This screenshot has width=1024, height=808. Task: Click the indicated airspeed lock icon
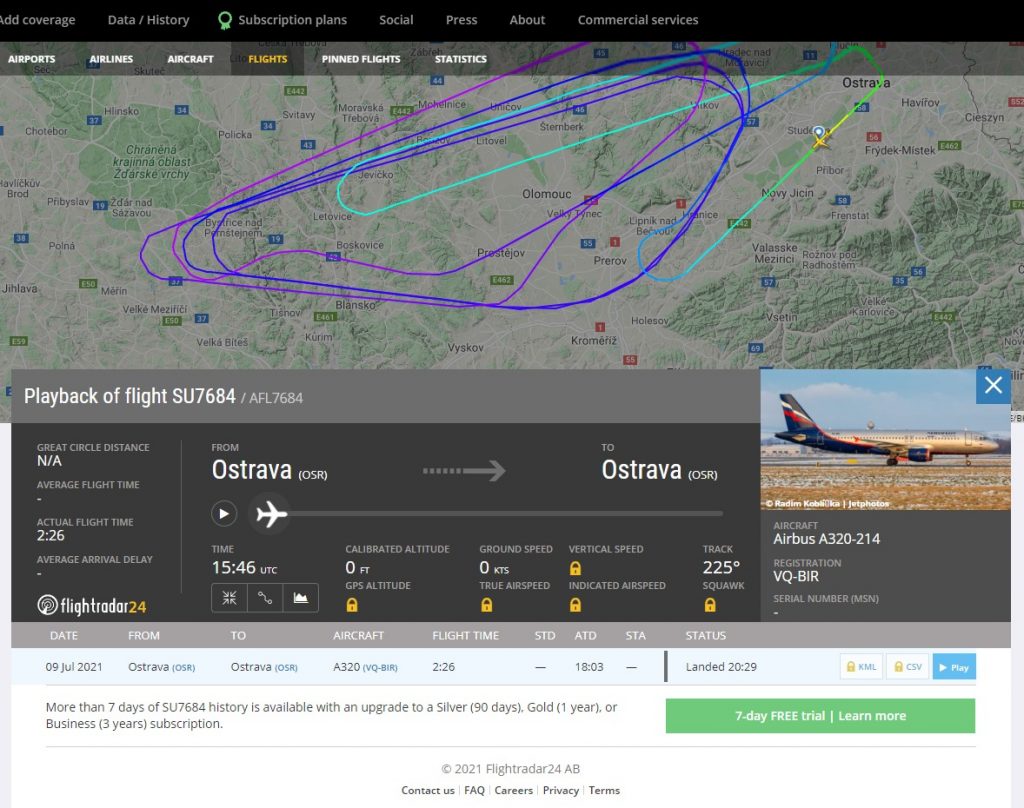(575, 605)
